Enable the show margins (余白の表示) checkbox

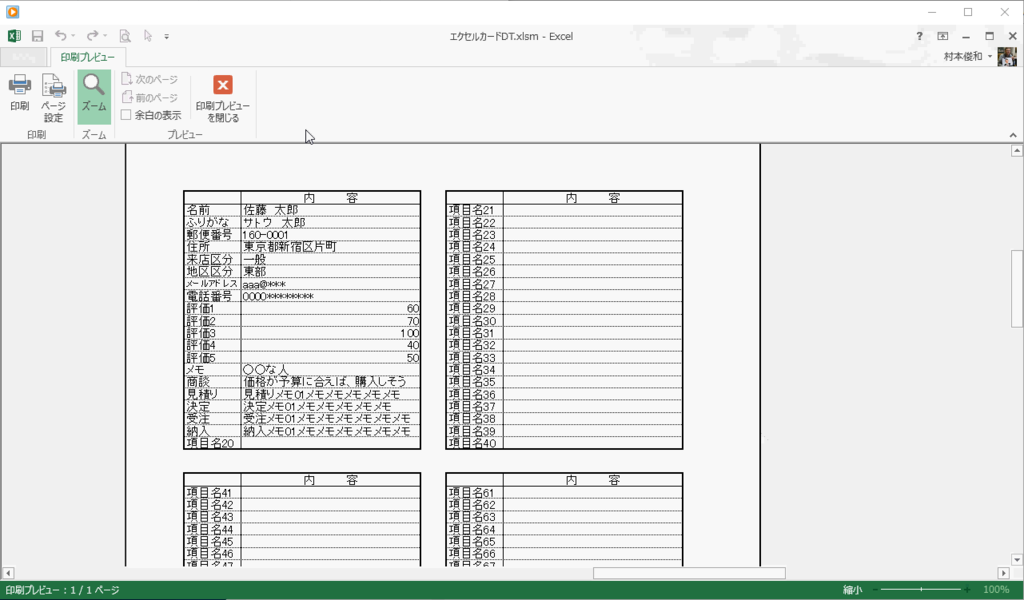pos(126,115)
